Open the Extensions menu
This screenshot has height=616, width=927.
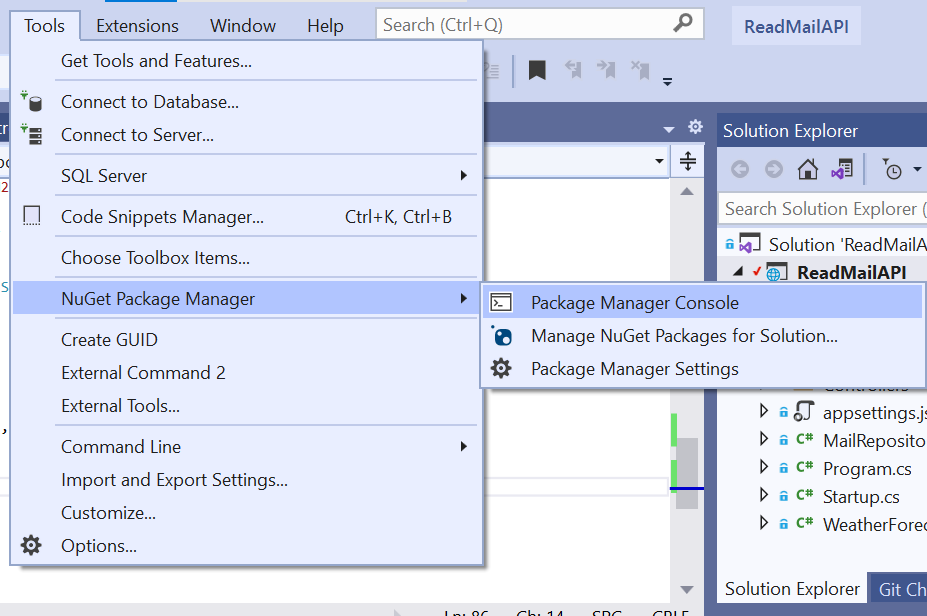(x=137, y=26)
